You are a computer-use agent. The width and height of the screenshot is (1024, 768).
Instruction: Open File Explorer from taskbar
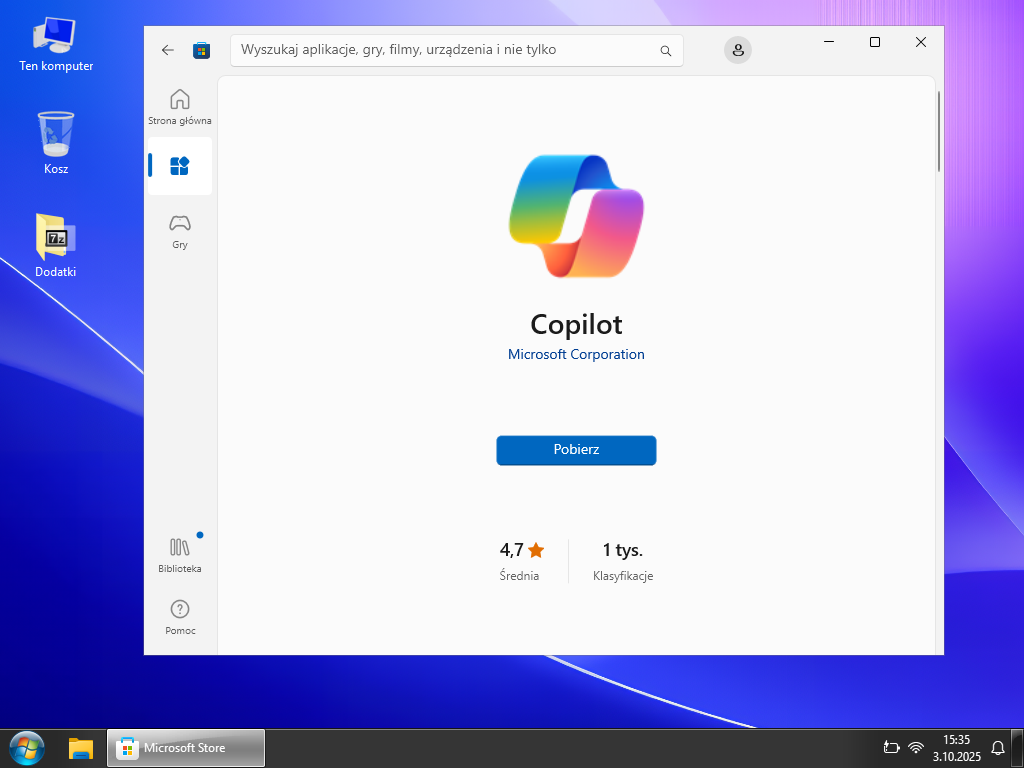[x=81, y=747]
